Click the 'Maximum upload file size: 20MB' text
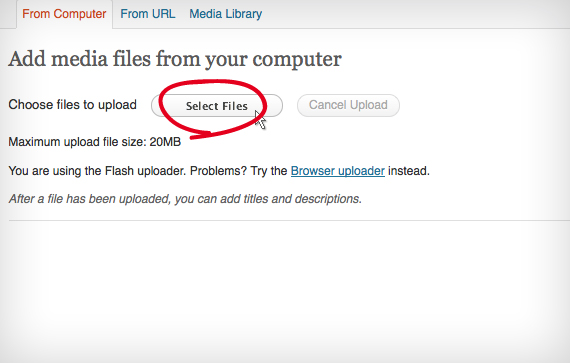 (x=95, y=142)
